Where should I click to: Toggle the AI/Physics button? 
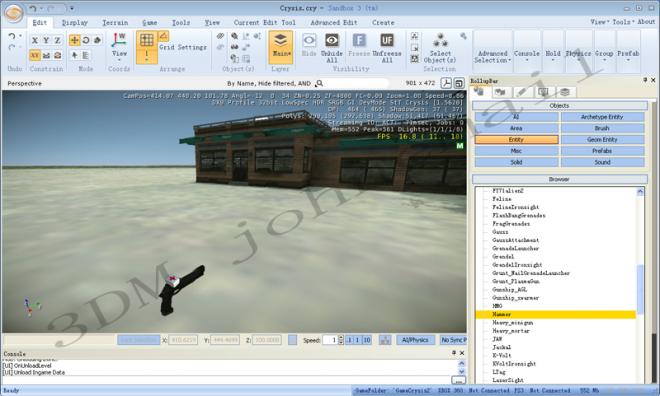(x=415, y=340)
